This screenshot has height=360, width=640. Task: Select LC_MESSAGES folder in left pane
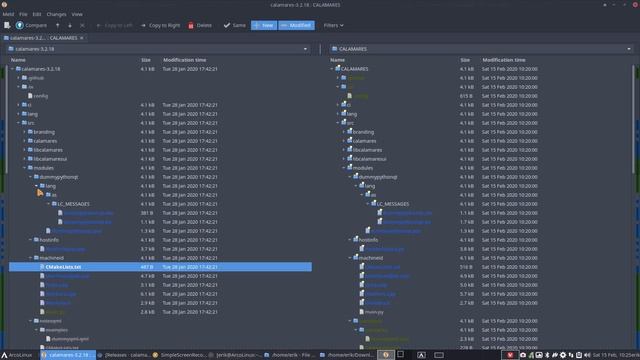pyautogui.click(x=73, y=204)
